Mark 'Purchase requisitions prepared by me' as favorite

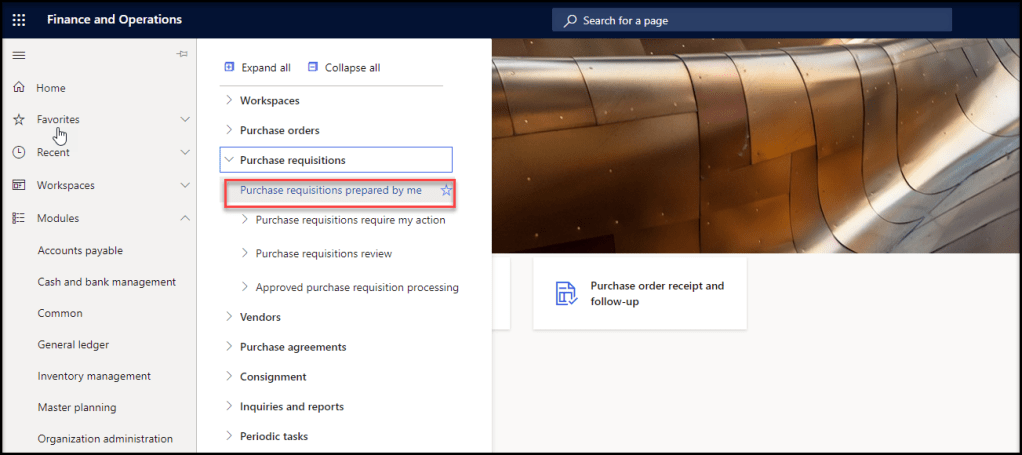point(447,190)
